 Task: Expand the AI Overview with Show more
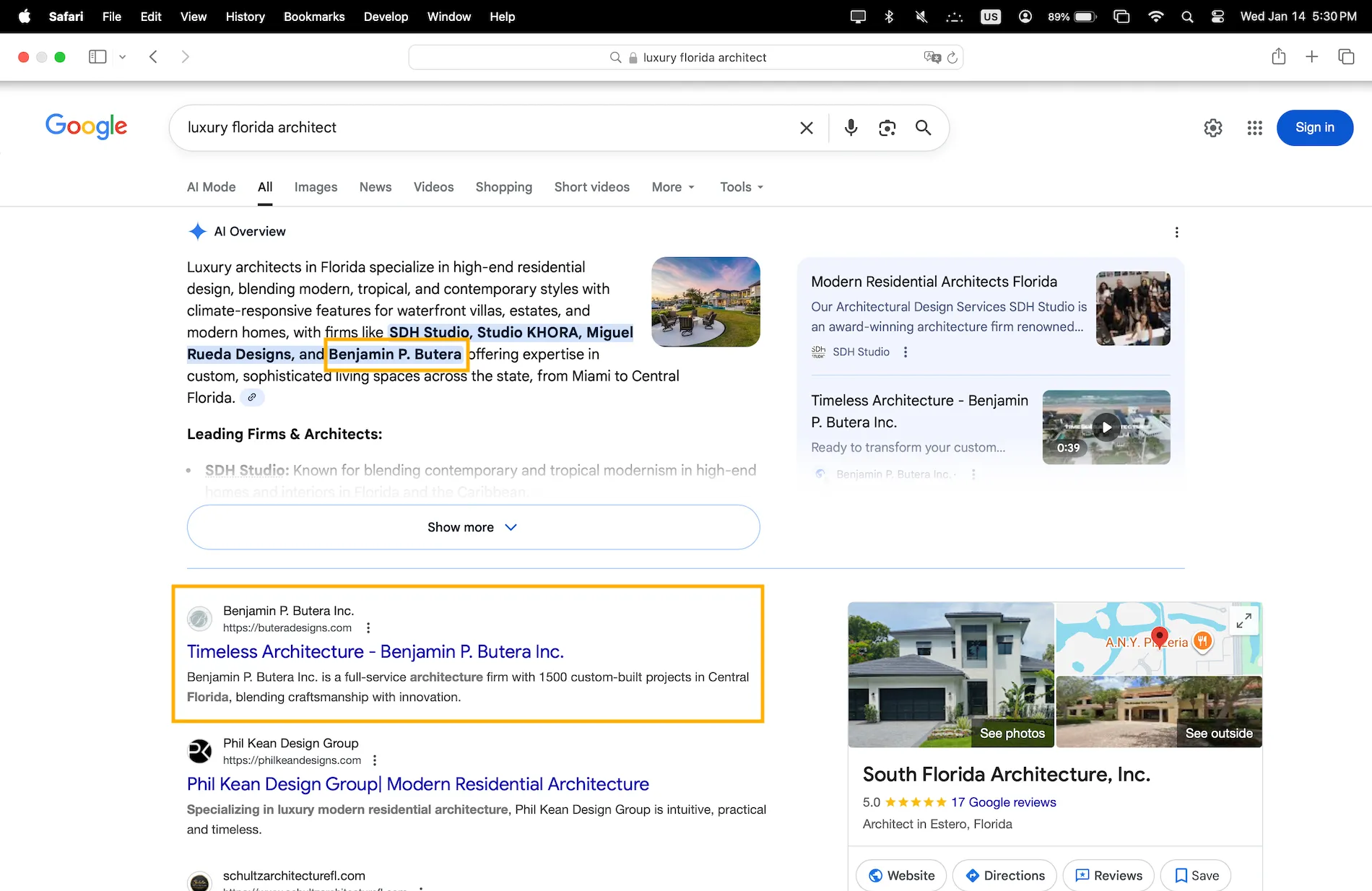473,527
